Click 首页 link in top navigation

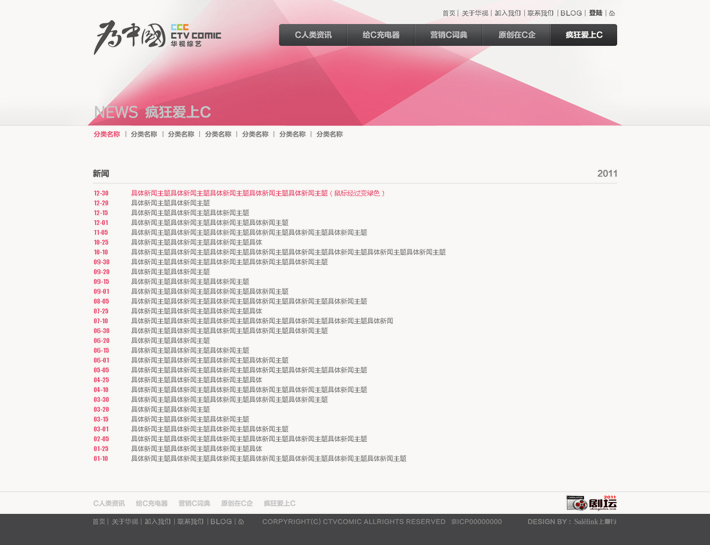coord(449,14)
